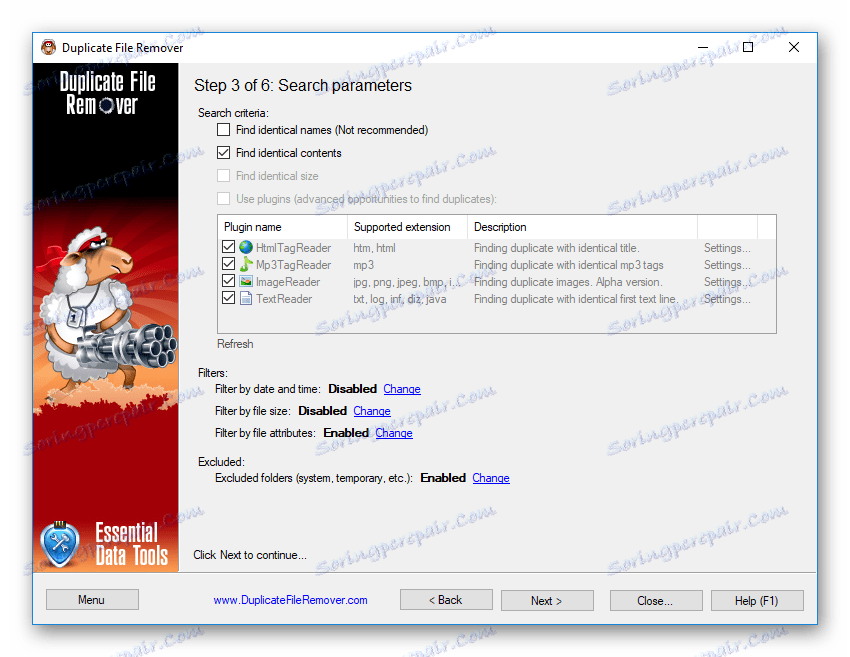Viewport: 850px width, 657px height.
Task: Click the 'htm, html' extension cell
Action: click(374, 248)
